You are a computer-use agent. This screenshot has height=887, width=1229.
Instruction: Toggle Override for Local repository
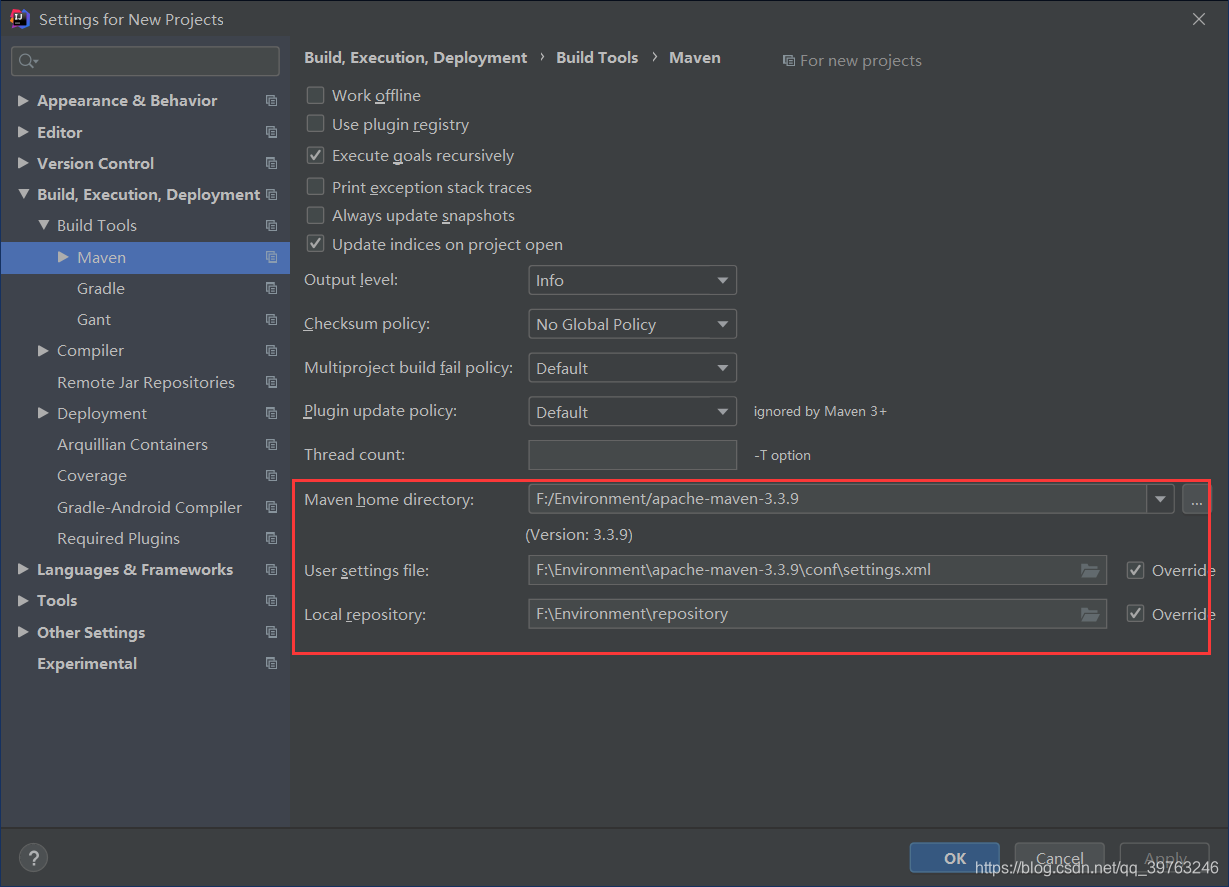(1135, 614)
